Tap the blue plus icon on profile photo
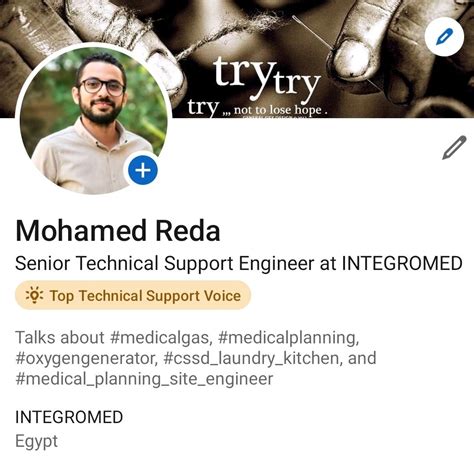The image size is (474, 462). pos(143,170)
